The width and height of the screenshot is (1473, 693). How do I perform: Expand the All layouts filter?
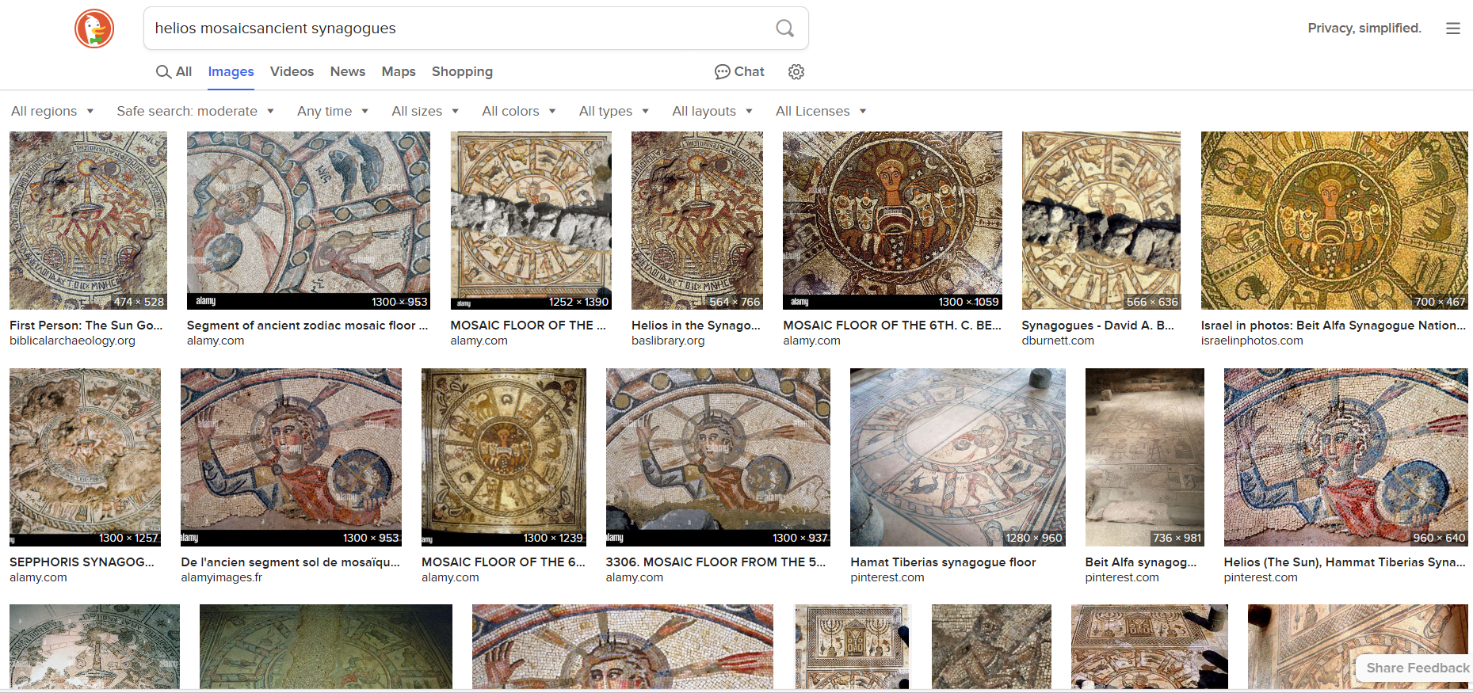pos(712,111)
